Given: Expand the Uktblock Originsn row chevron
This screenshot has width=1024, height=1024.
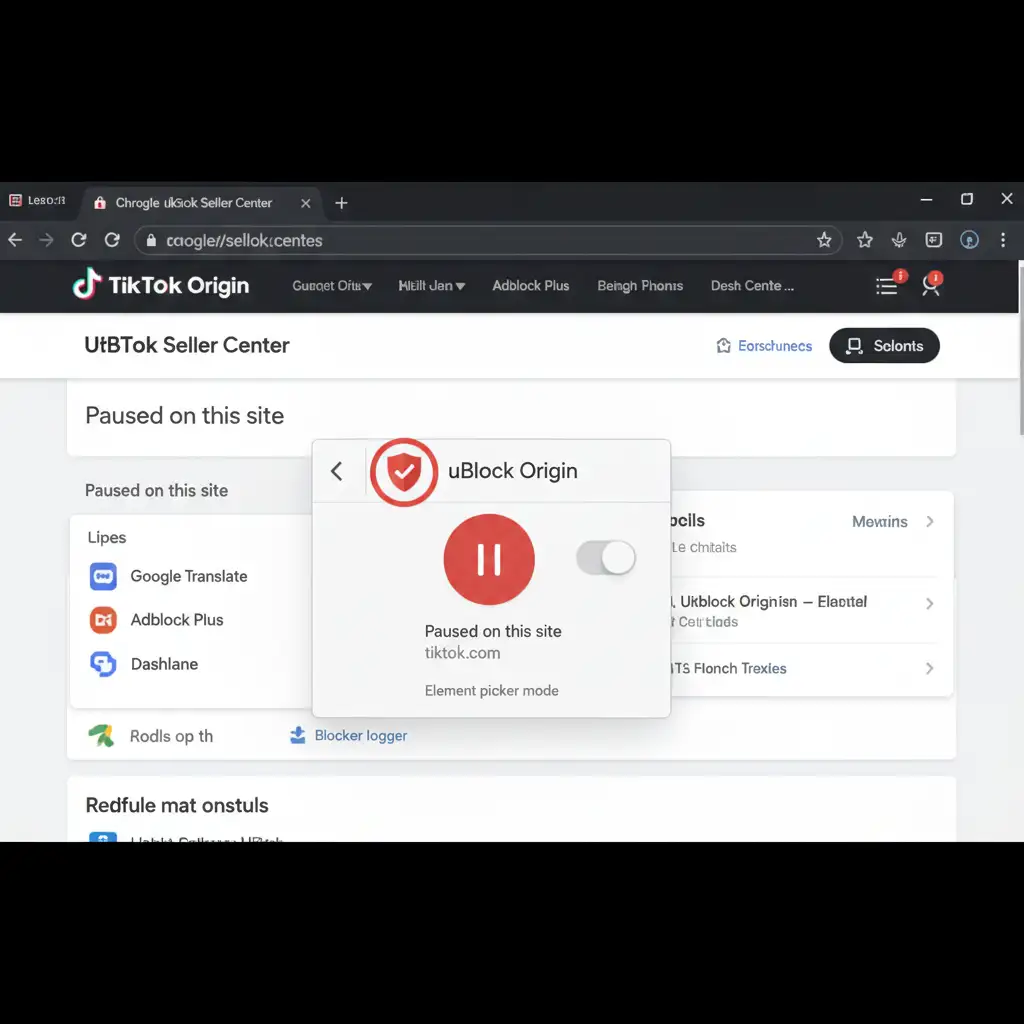Looking at the screenshot, I should coord(930,603).
